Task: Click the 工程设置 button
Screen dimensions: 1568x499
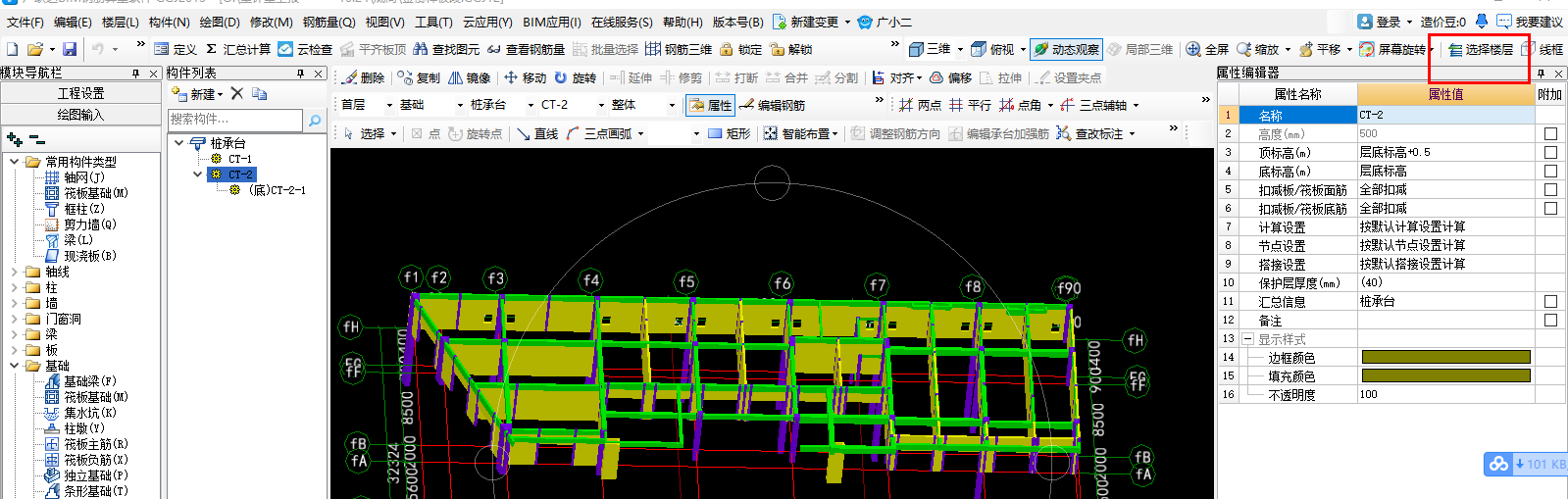Action: 80,93
